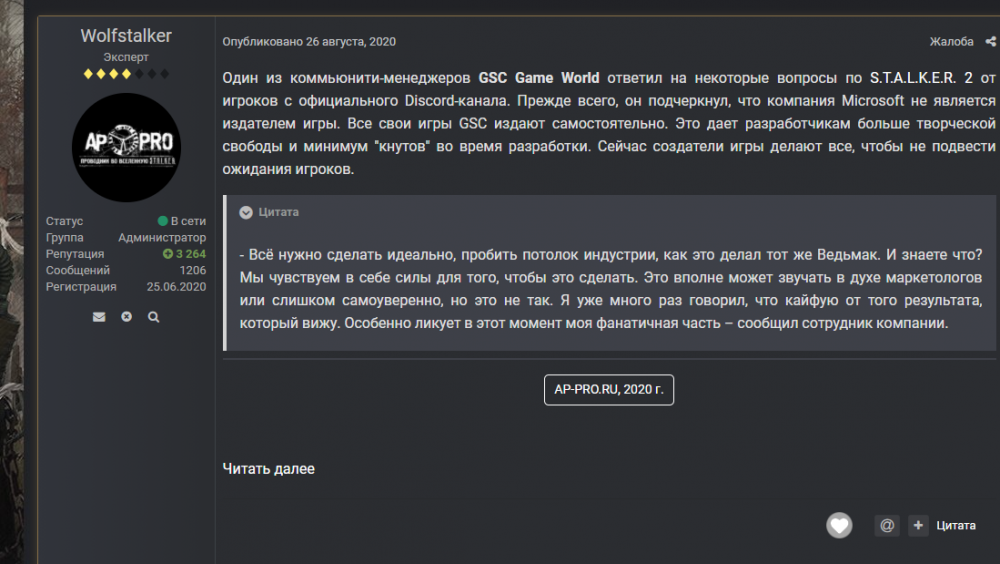
Task: Click the green reputation plus icon
Action: [x=168, y=254]
